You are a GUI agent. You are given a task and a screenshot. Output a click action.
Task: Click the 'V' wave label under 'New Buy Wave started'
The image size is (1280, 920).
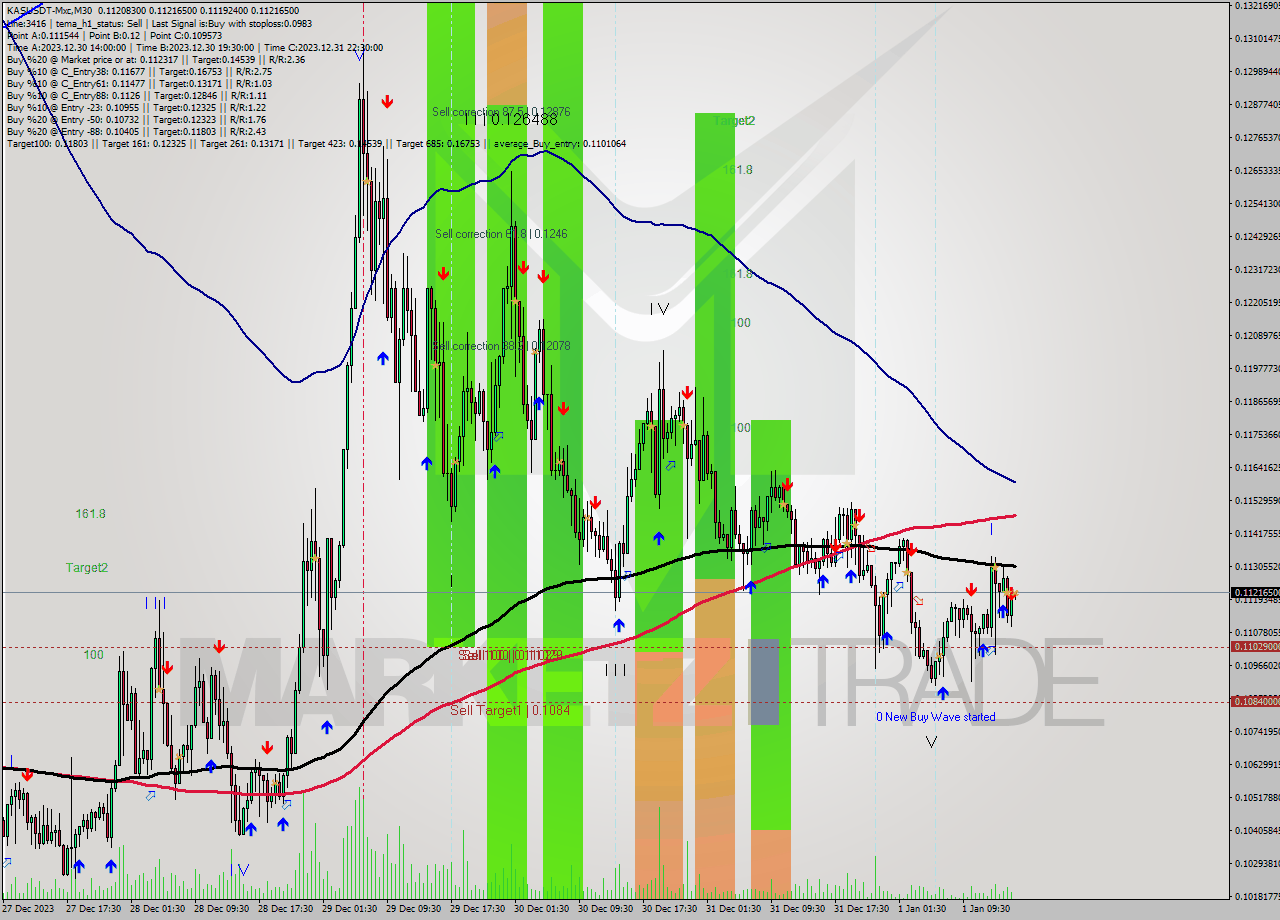pyautogui.click(x=932, y=742)
